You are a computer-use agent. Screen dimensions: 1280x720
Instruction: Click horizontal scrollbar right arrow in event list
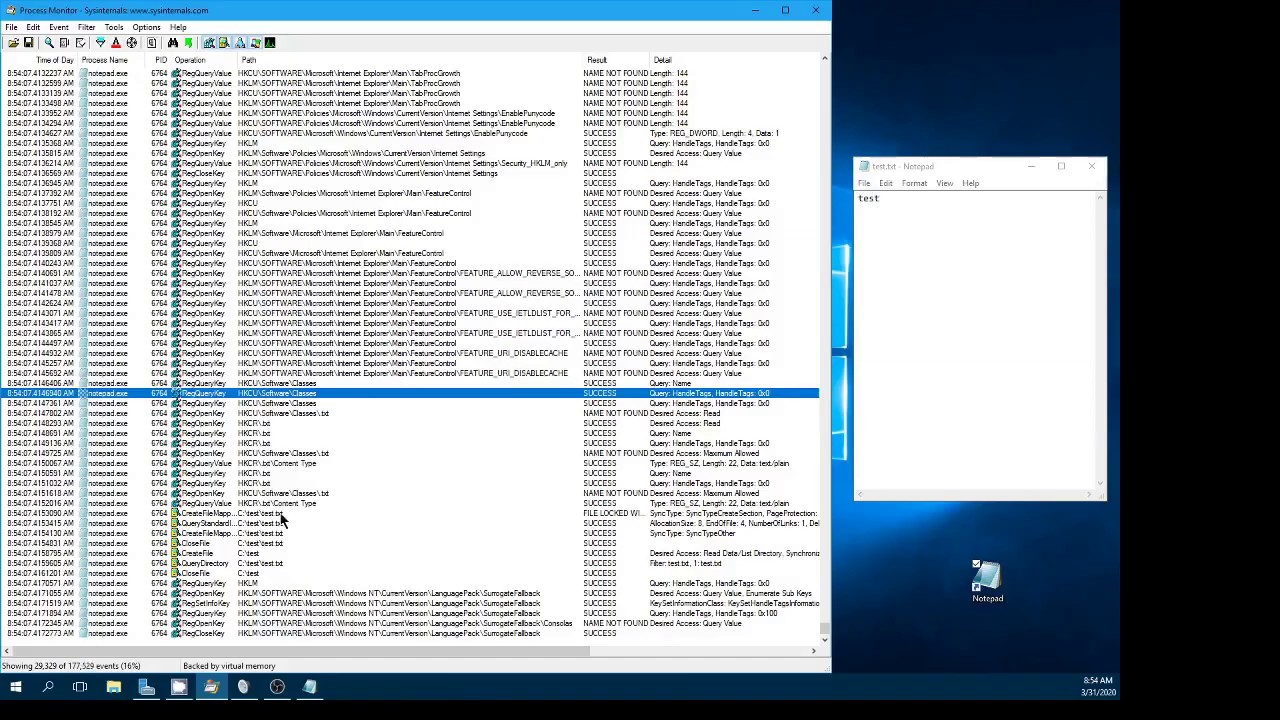pos(814,651)
